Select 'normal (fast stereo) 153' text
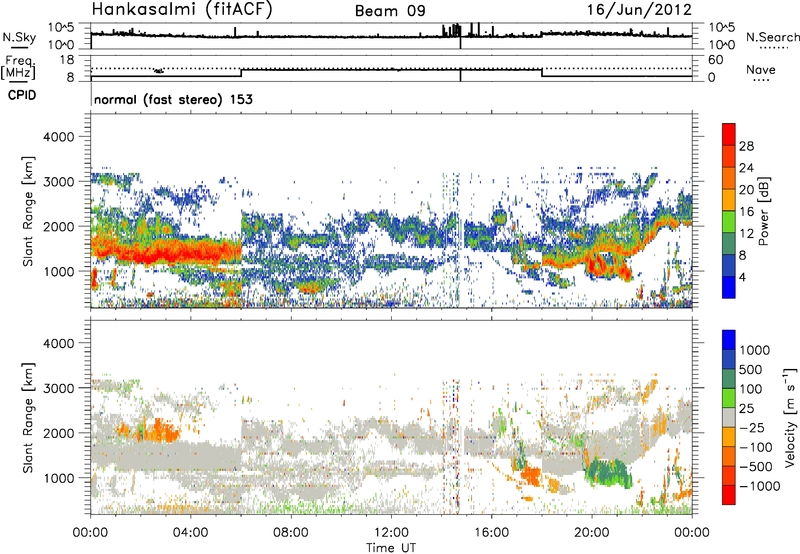The width and height of the screenshot is (800, 554). 173,99
